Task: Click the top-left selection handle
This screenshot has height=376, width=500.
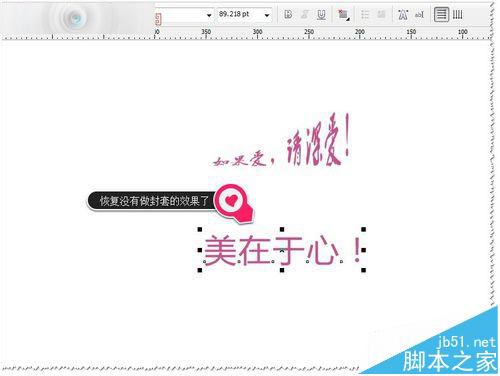Action: pos(200,229)
